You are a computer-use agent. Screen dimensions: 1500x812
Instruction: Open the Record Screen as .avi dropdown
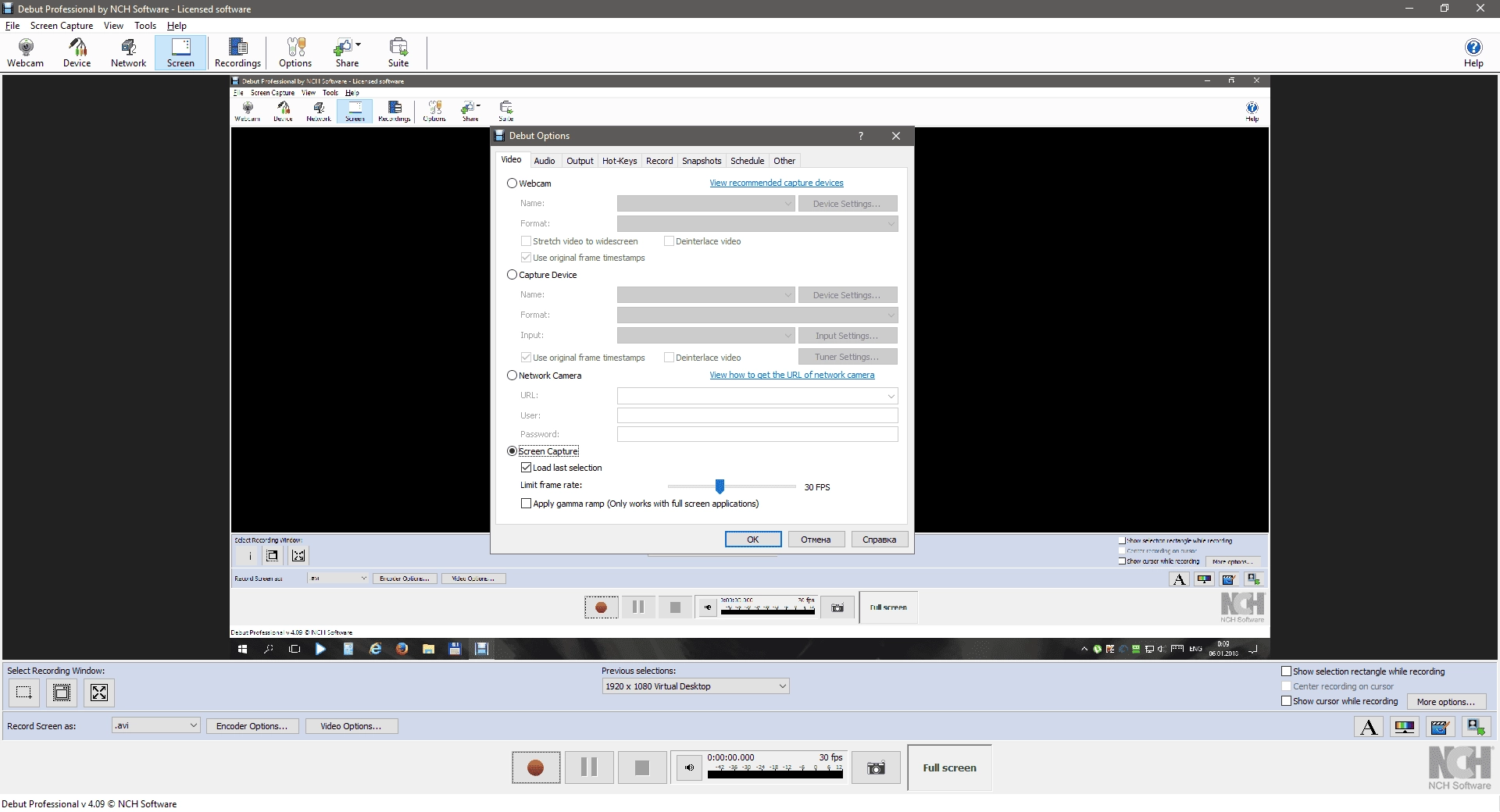pos(155,725)
